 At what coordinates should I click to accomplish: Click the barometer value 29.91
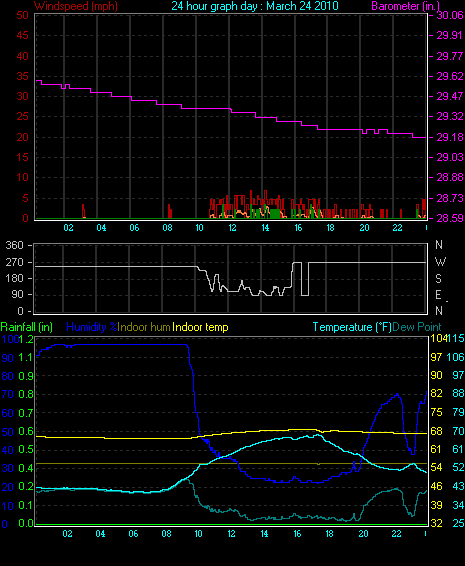450,35
